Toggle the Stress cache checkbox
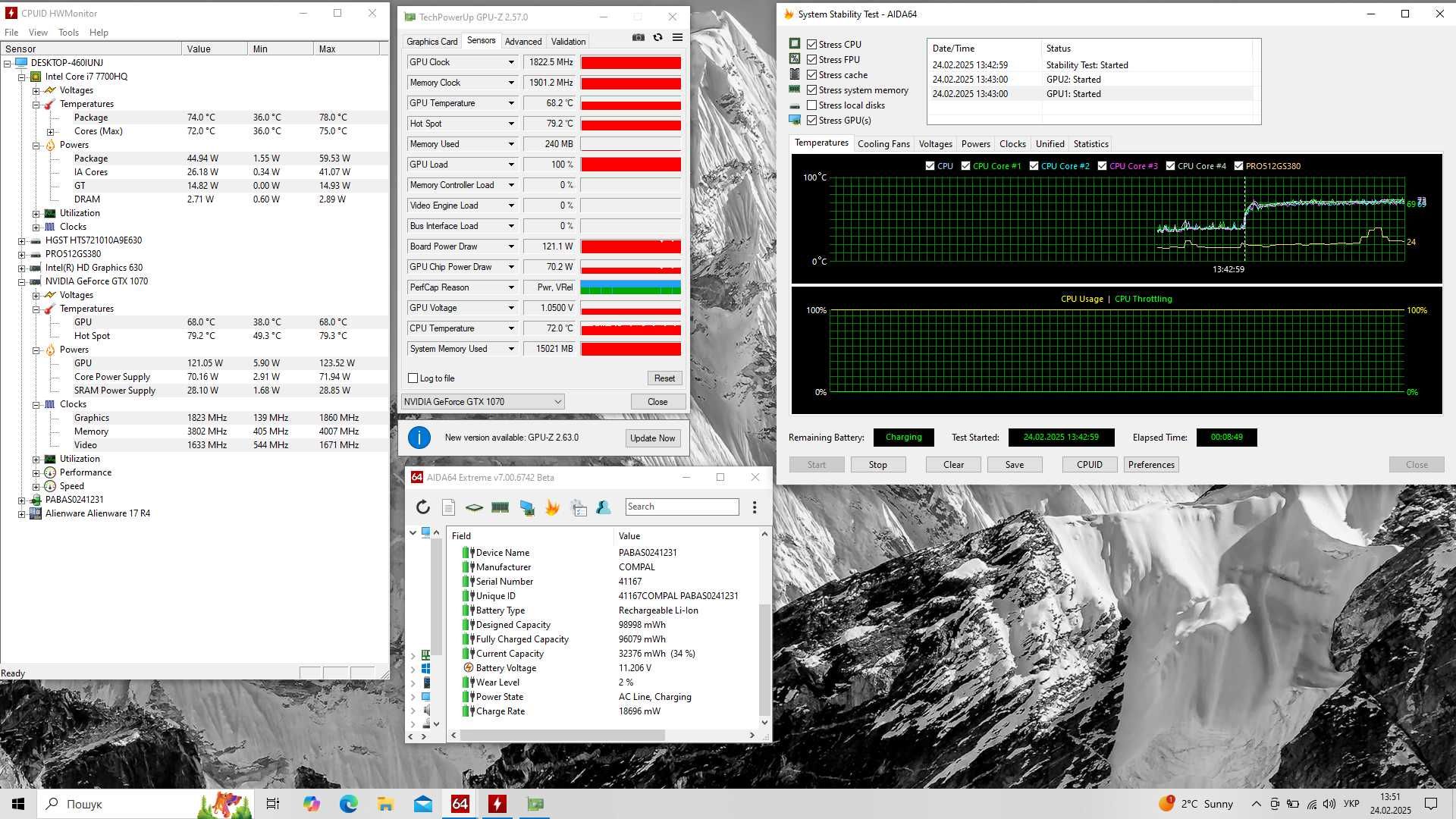1456x819 pixels. pyautogui.click(x=812, y=75)
